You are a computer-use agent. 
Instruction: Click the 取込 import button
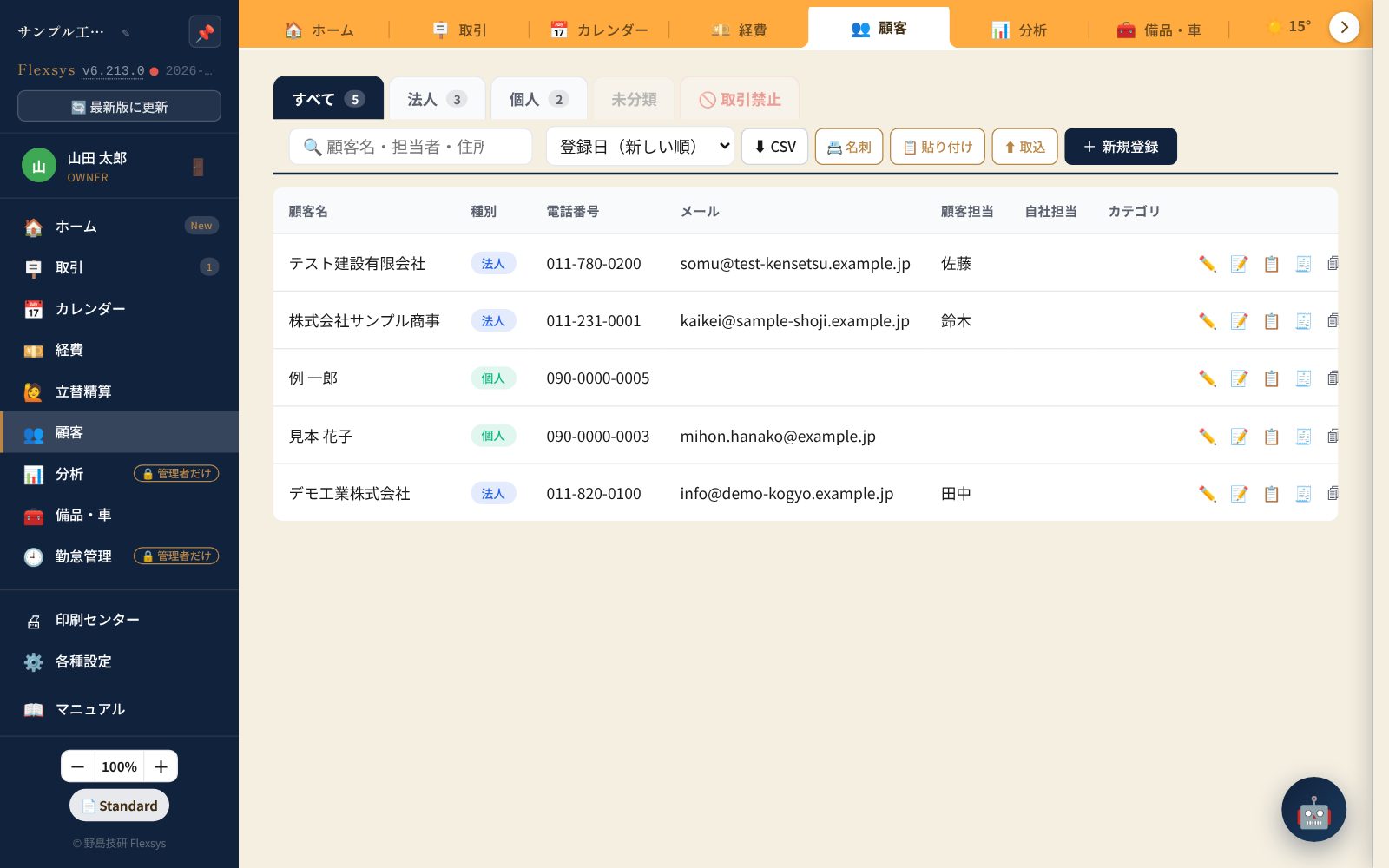click(1025, 147)
